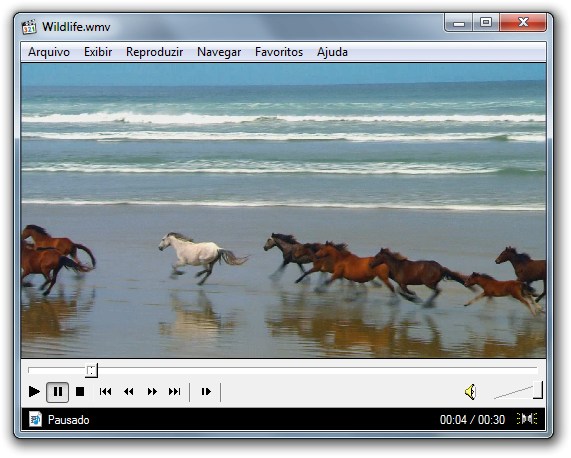Open the Arquivo menu
This screenshot has width=571, height=458.
[49, 52]
